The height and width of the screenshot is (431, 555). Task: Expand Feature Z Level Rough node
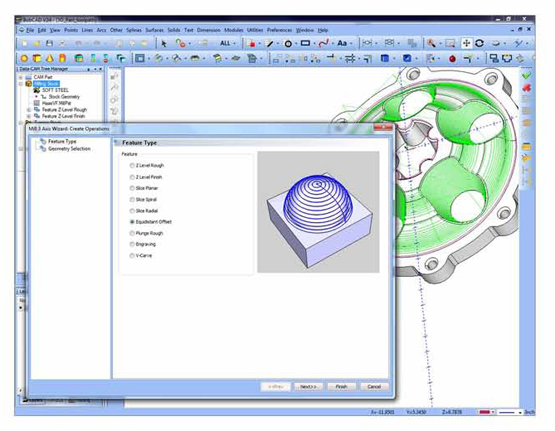(29, 110)
